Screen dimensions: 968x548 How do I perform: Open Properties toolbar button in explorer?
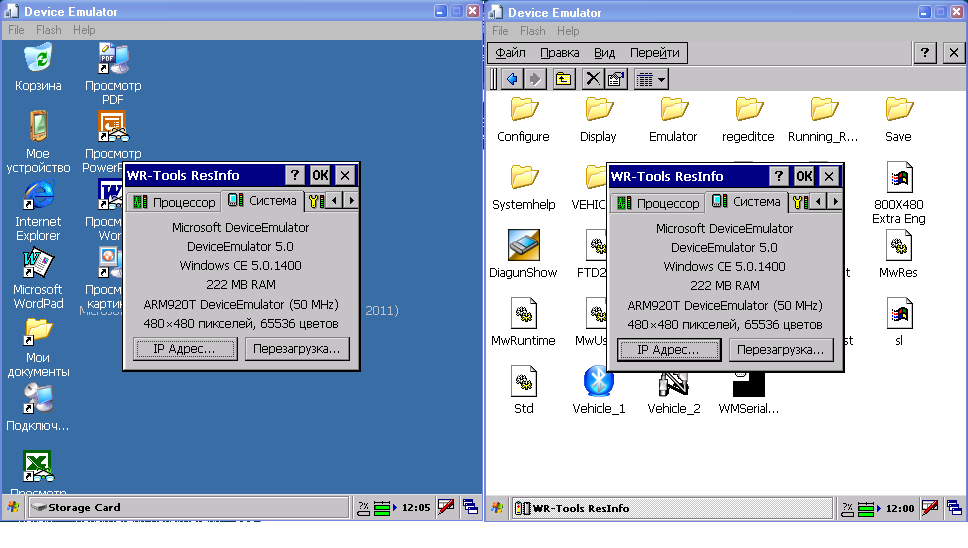[616, 79]
